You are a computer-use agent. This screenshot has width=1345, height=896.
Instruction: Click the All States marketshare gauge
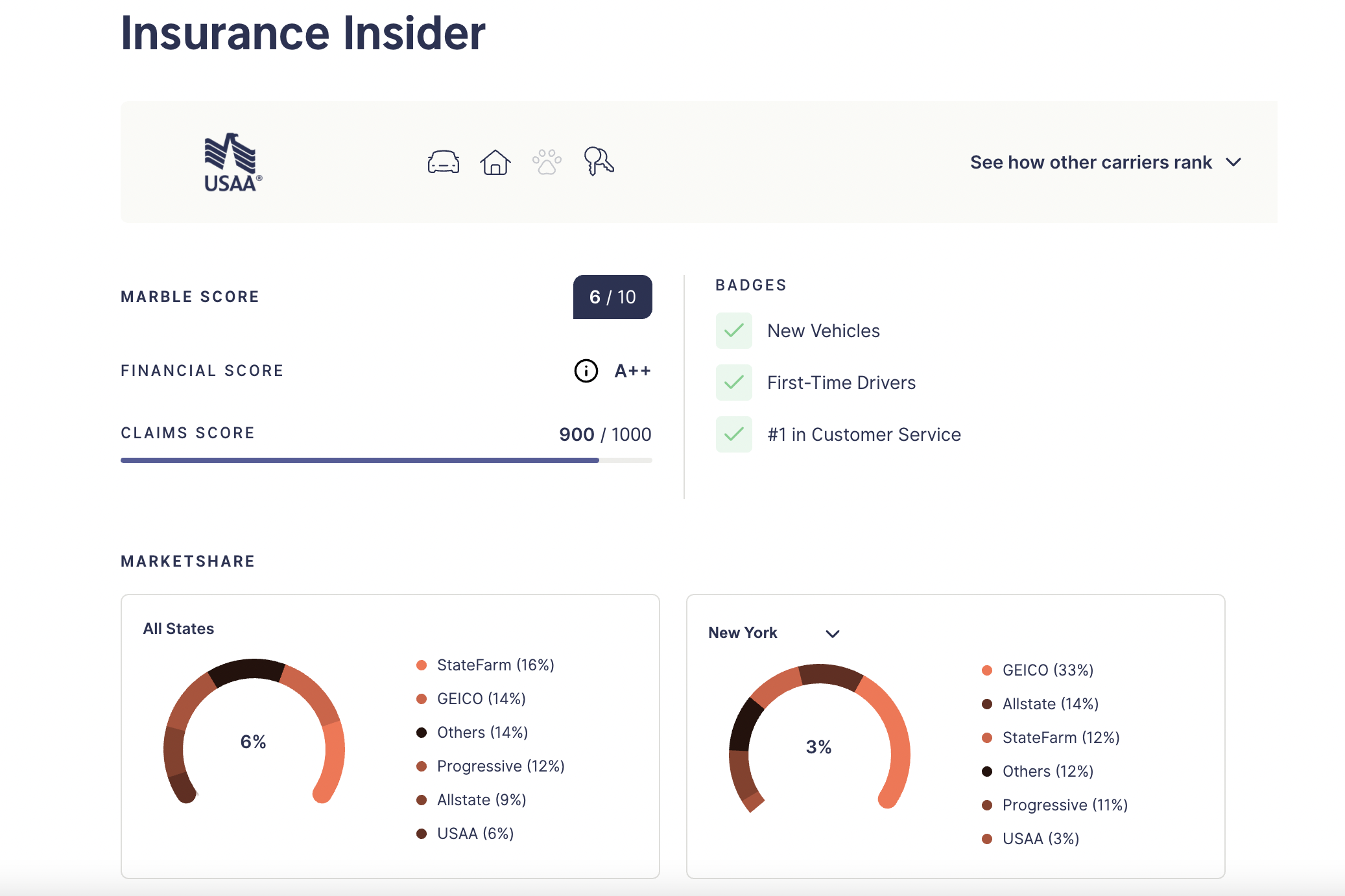(254, 731)
